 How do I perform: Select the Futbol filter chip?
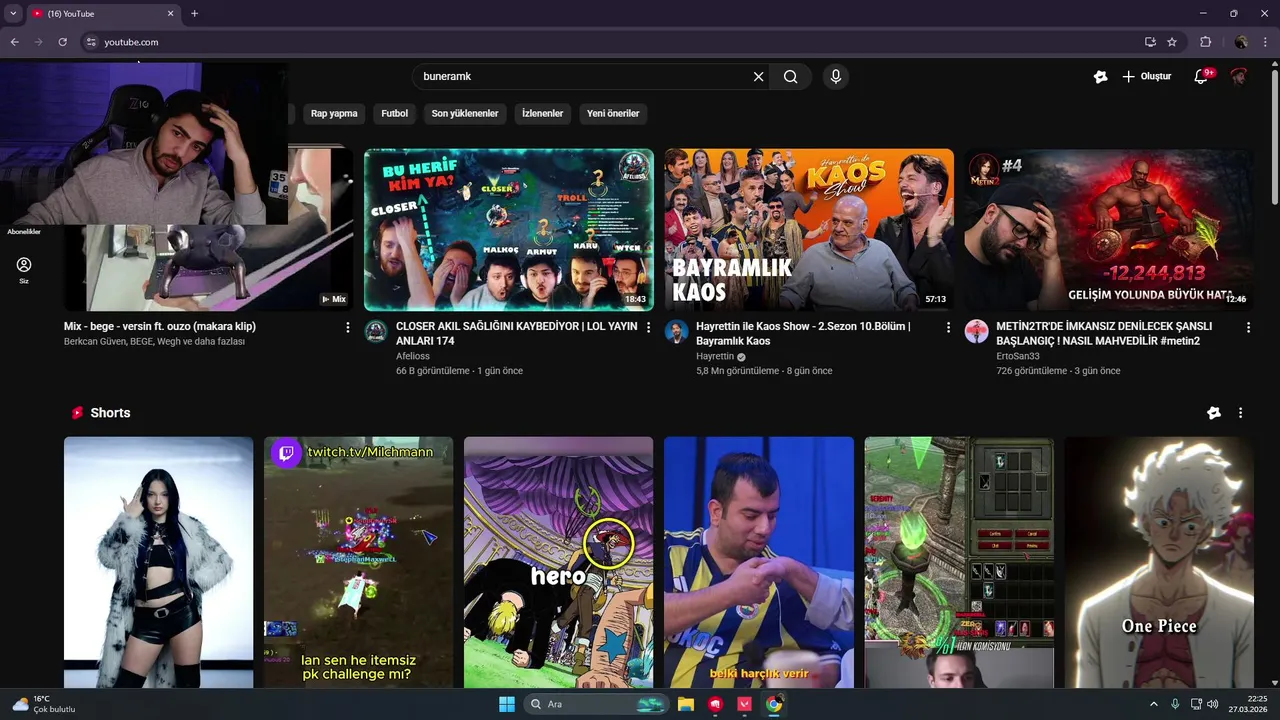click(395, 114)
